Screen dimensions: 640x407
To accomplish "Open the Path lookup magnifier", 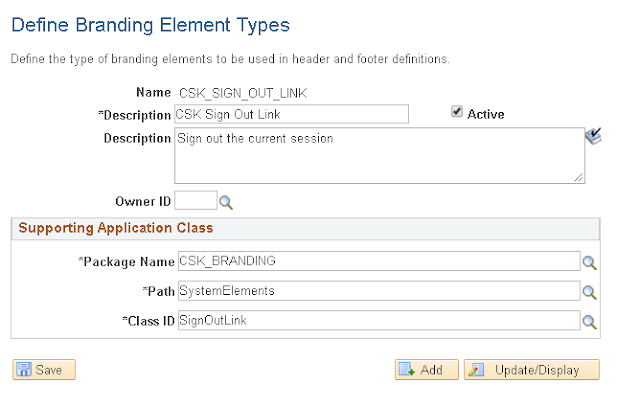I will point(590,292).
